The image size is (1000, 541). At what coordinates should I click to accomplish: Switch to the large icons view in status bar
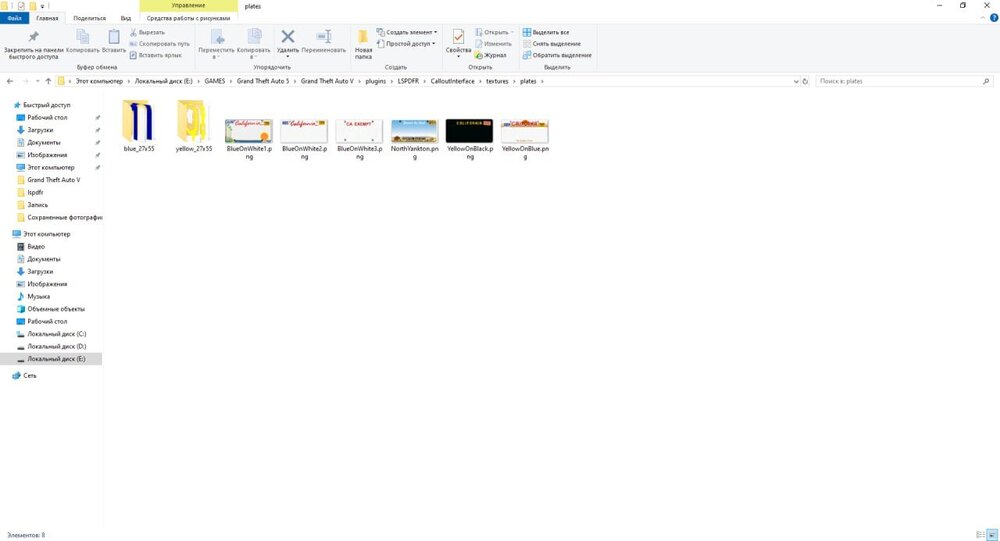(x=992, y=535)
